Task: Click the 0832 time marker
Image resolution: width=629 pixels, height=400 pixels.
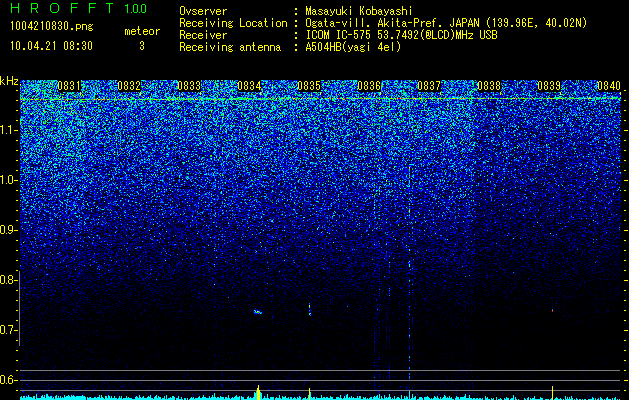Action: (x=129, y=86)
